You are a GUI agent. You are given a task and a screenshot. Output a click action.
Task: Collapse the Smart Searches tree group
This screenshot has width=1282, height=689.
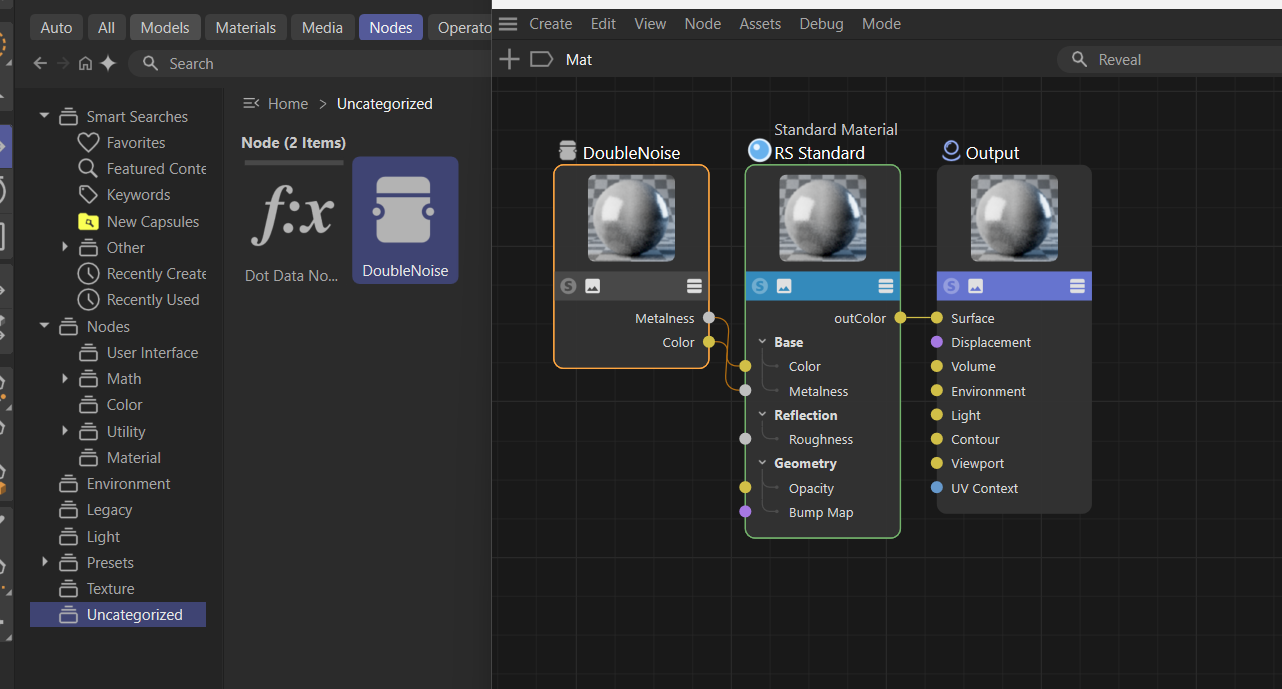(x=44, y=116)
